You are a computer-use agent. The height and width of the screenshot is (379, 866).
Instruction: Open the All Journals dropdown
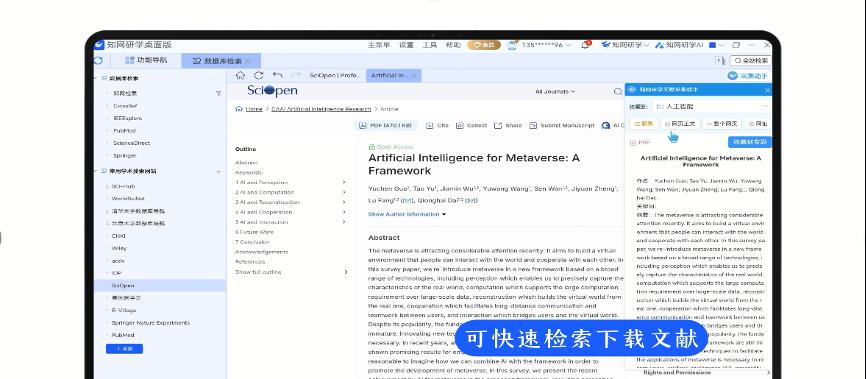point(555,91)
